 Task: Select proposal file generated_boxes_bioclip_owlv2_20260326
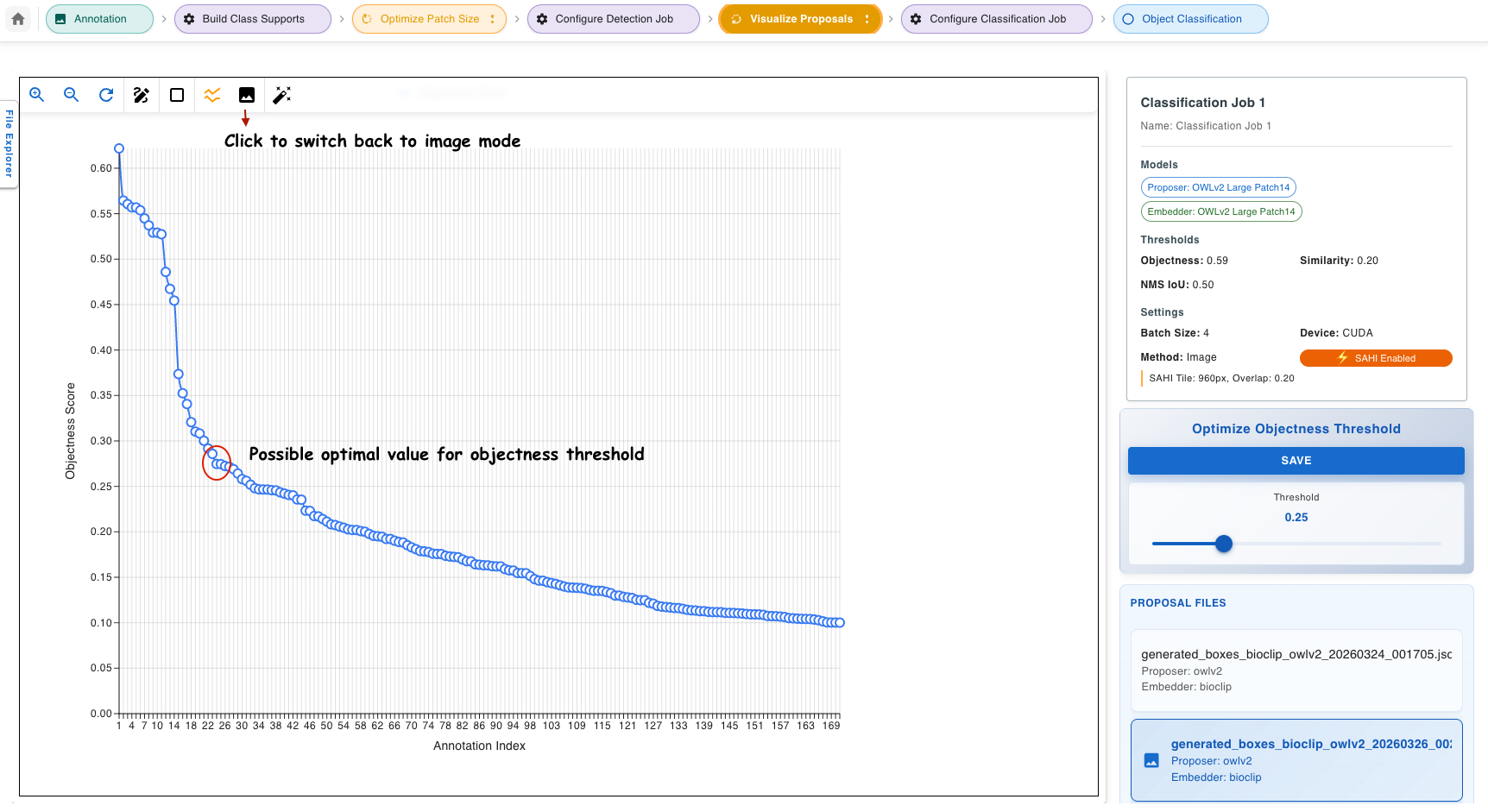1296,760
